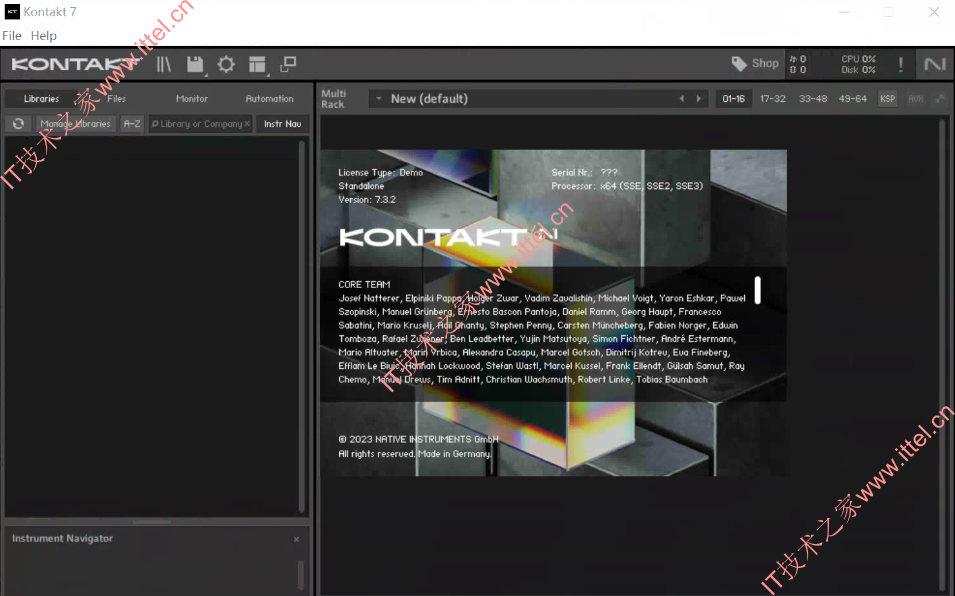This screenshot has height=596, width=955.
Task: Go to previous multi preset
Action: 682,99
